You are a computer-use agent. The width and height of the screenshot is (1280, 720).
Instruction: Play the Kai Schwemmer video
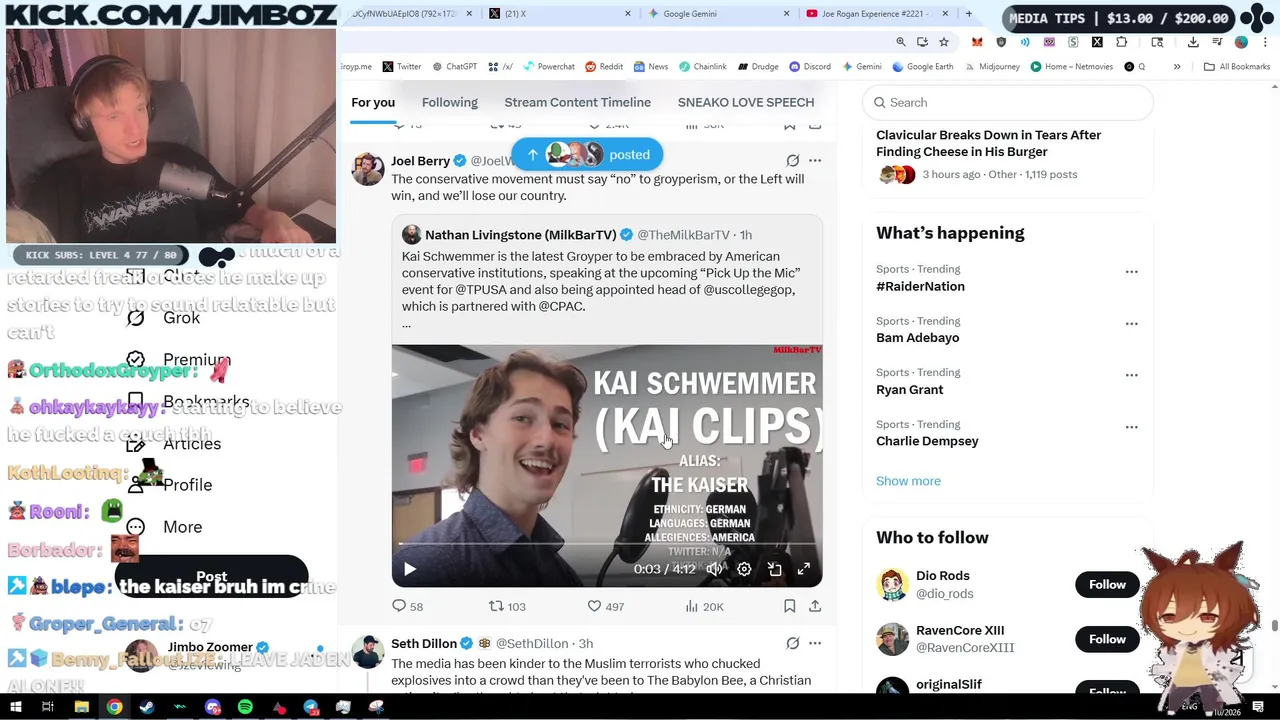(410, 569)
